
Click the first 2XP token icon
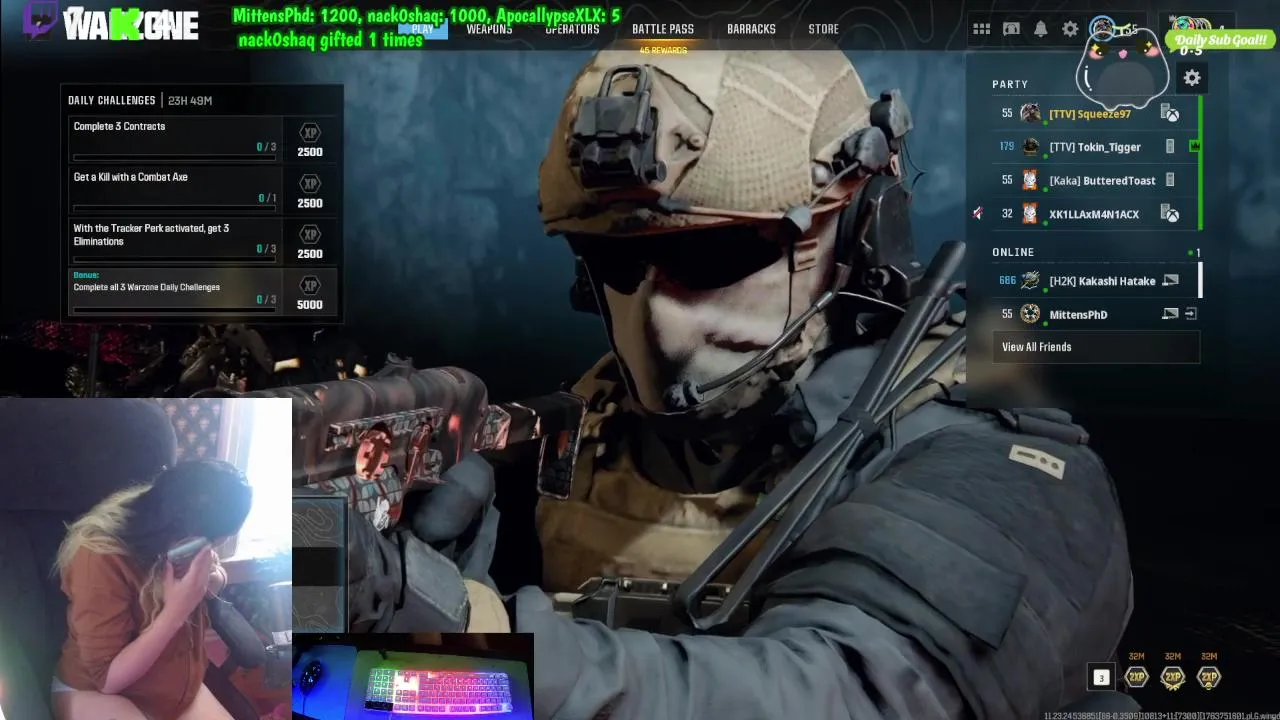tap(1136, 678)
